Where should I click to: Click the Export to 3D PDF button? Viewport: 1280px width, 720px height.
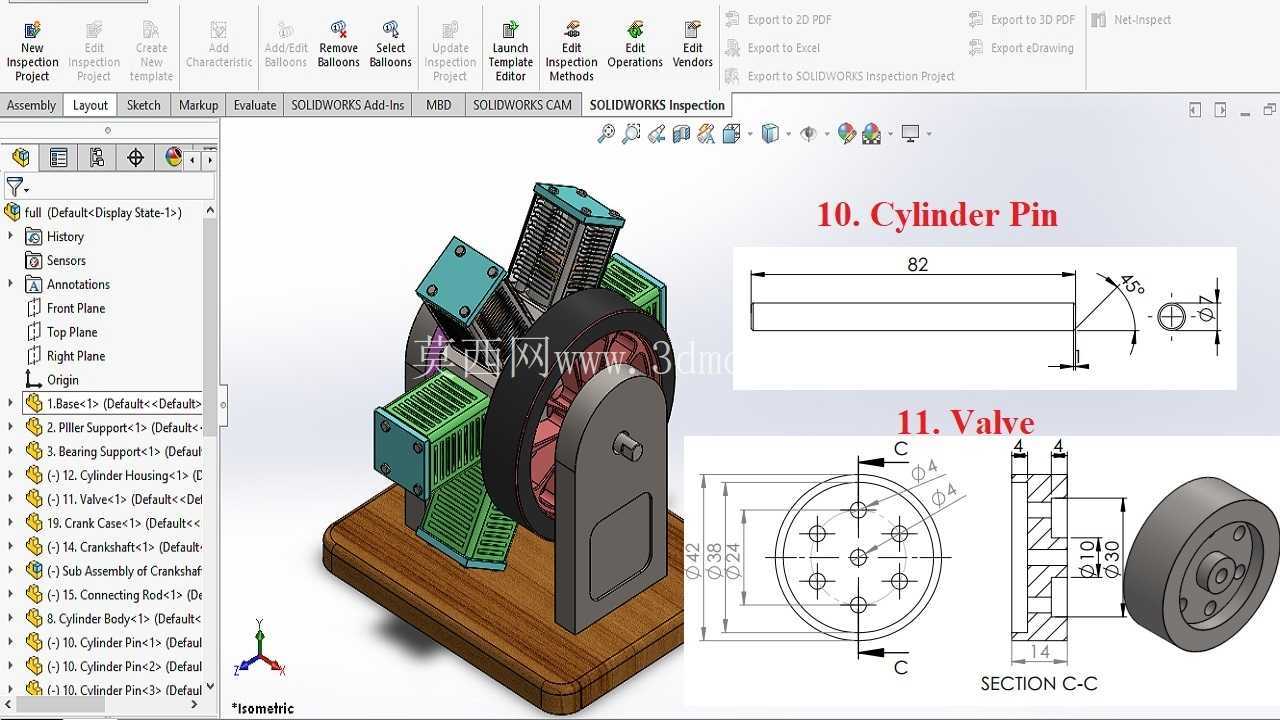(1022, 19)
